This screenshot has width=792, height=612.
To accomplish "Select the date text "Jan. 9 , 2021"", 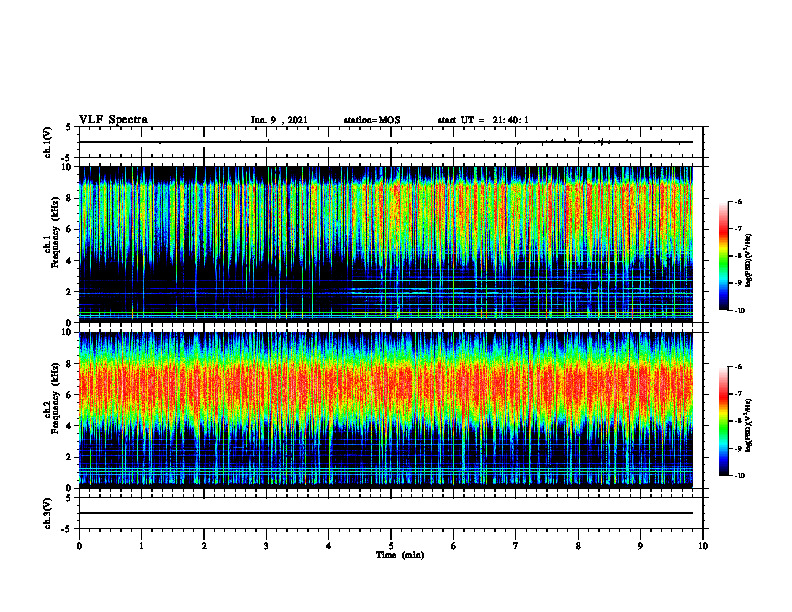I will click(x=279, y=120).
